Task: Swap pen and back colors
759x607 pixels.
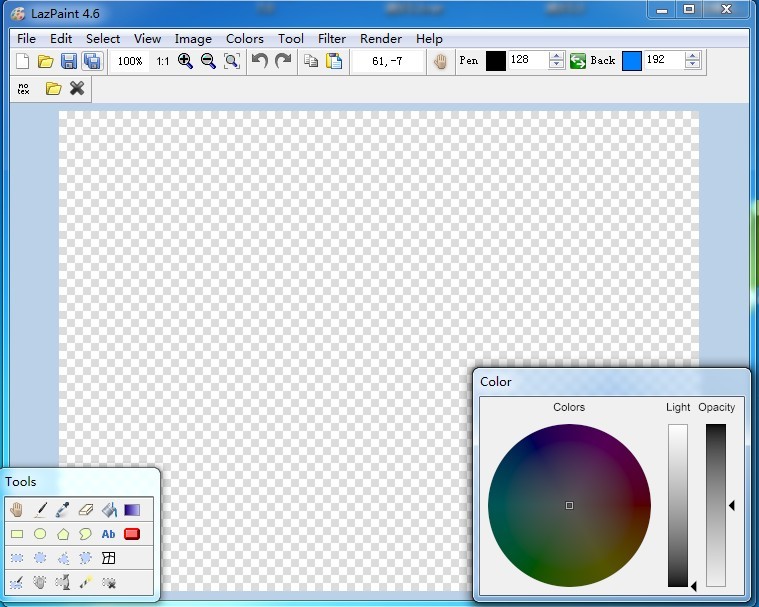Action: point(578,61)
